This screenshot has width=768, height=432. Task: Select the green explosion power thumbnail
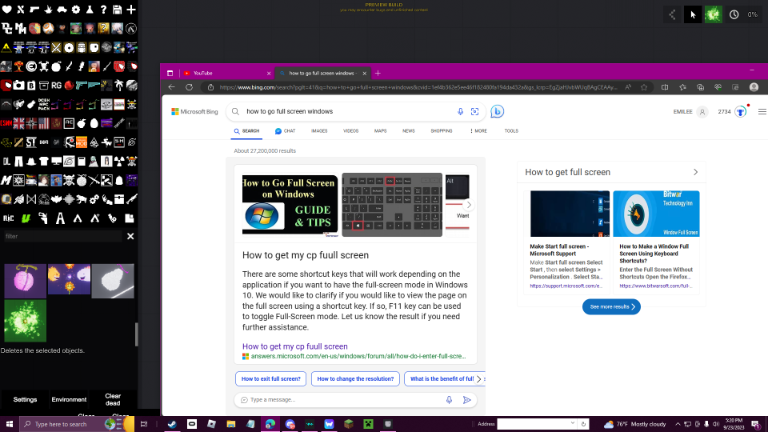click(24, 321)
